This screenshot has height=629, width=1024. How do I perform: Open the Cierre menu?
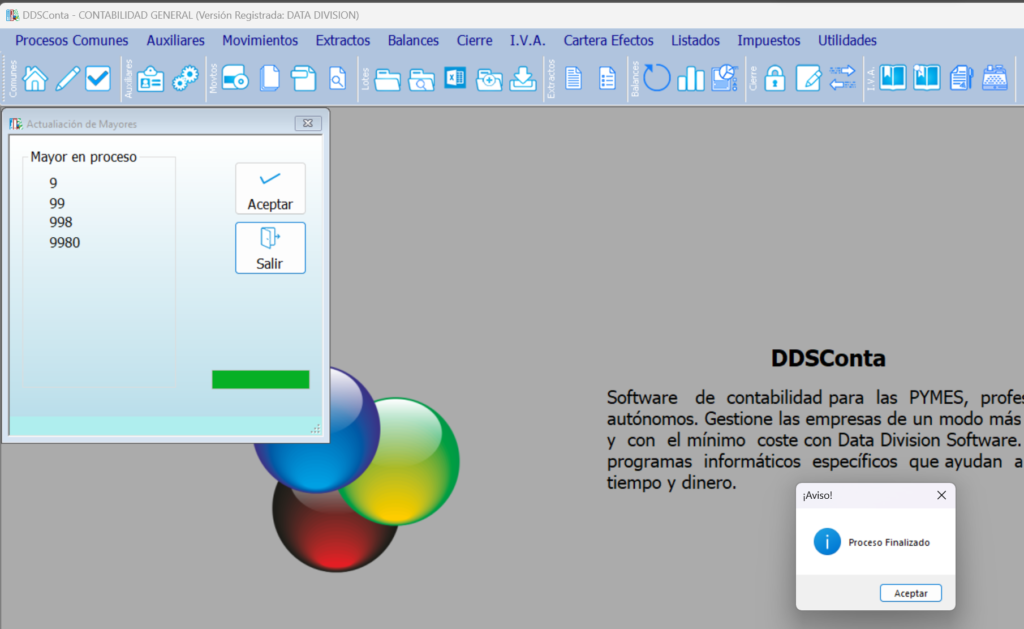click(475, 40)
